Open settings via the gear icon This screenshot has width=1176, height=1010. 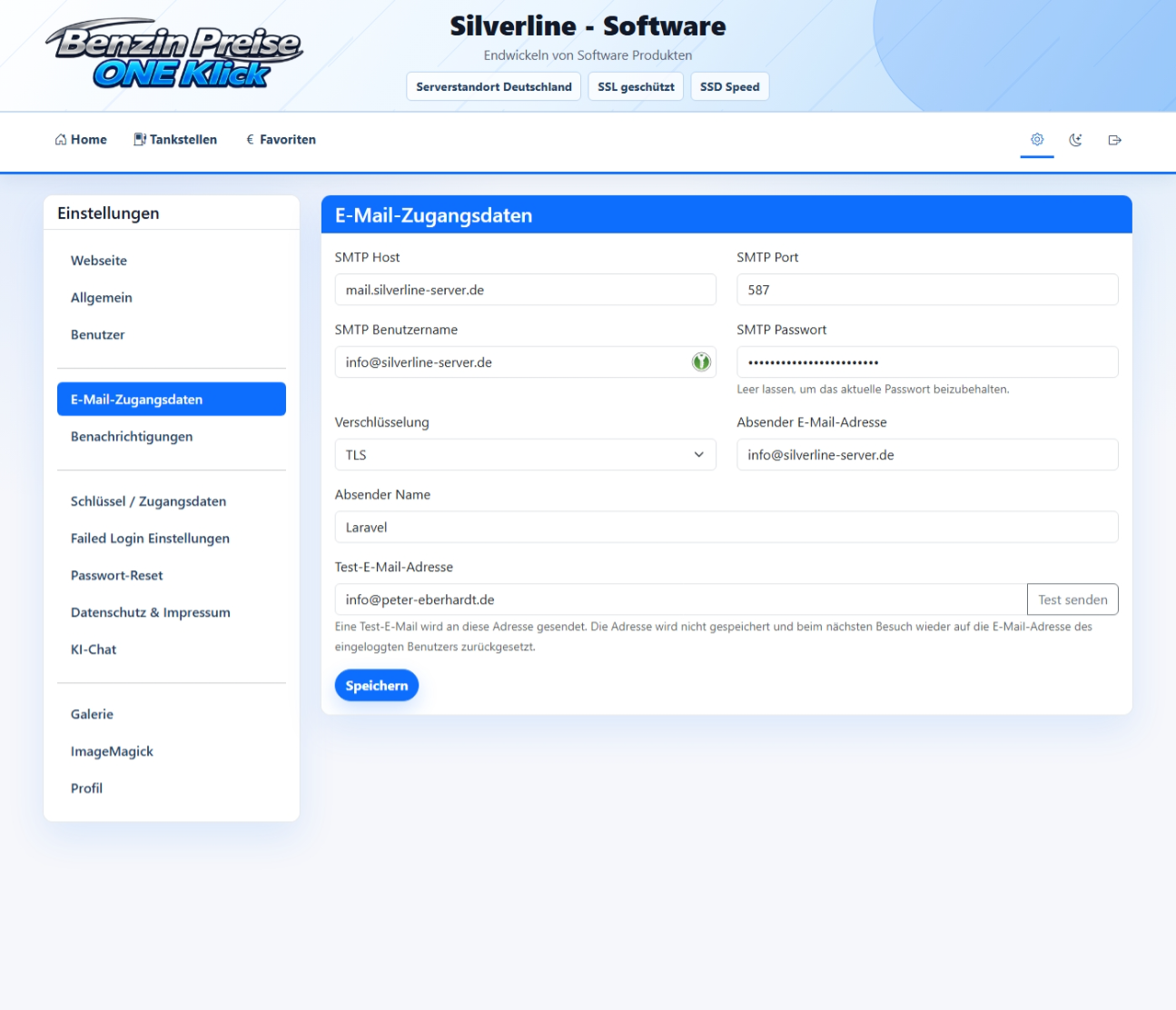coord(1037,140)
